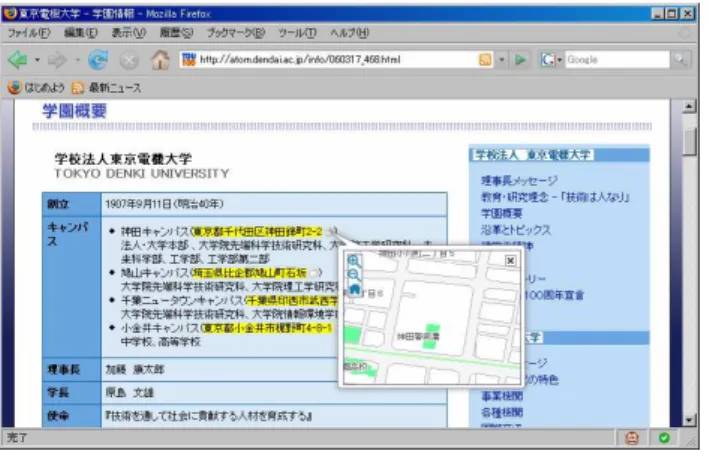This screenshot has width=710, height=460.
Task: Click the vertical scrollbar thumb
Action: click(x=689, y=142)
